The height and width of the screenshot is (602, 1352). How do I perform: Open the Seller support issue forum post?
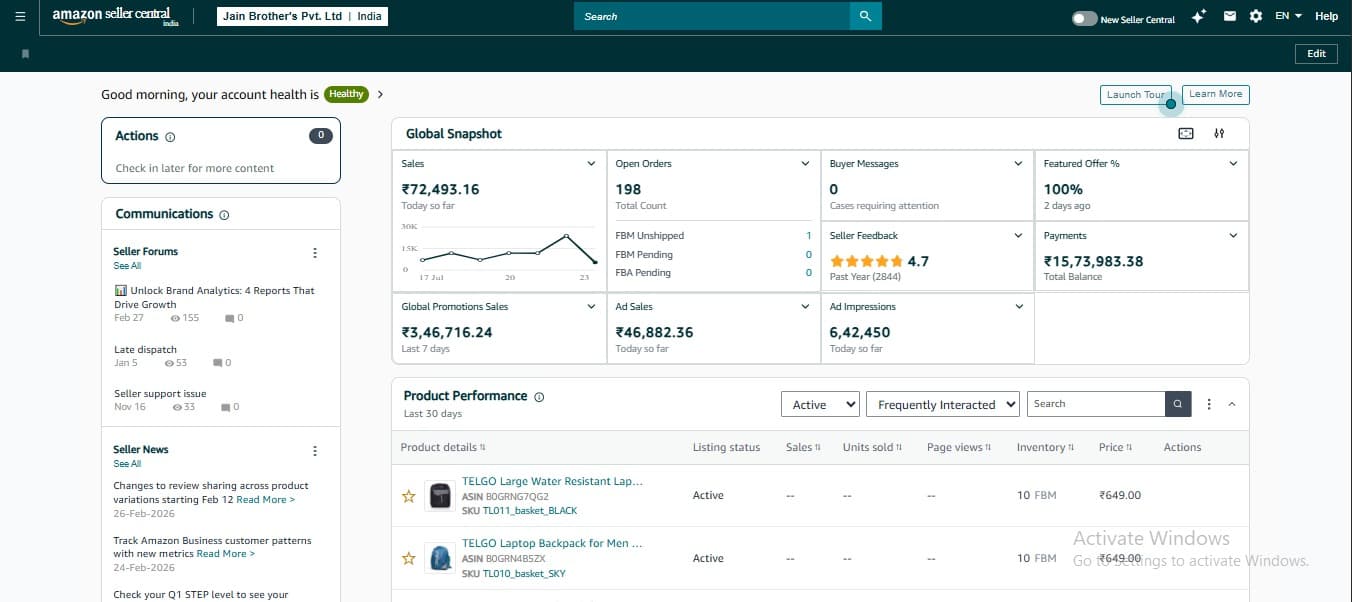click(x=160, y=394)
